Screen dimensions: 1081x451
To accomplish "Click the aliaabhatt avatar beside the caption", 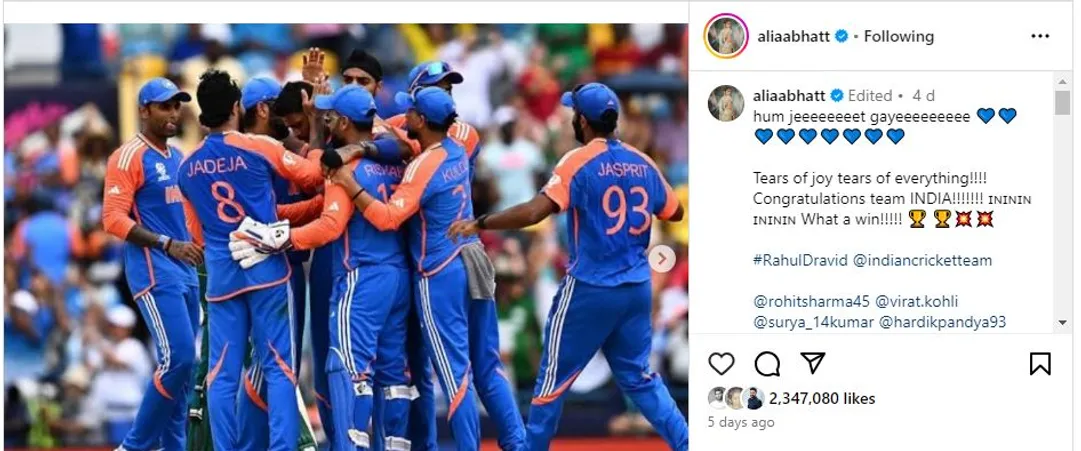I will (726, 103).
